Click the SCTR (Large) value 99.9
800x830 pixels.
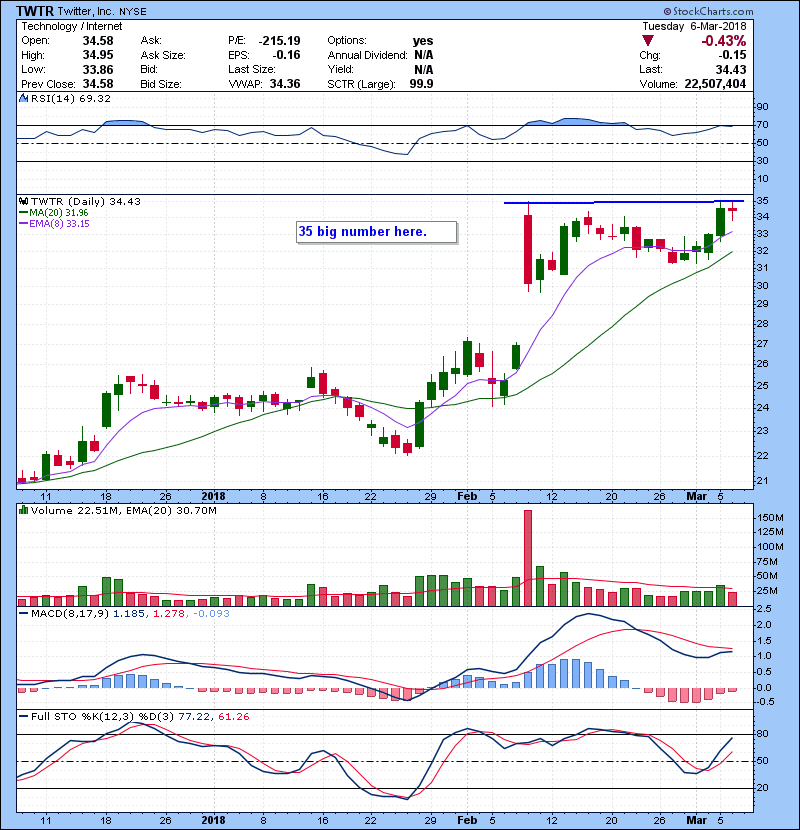[x=421, y=84]
